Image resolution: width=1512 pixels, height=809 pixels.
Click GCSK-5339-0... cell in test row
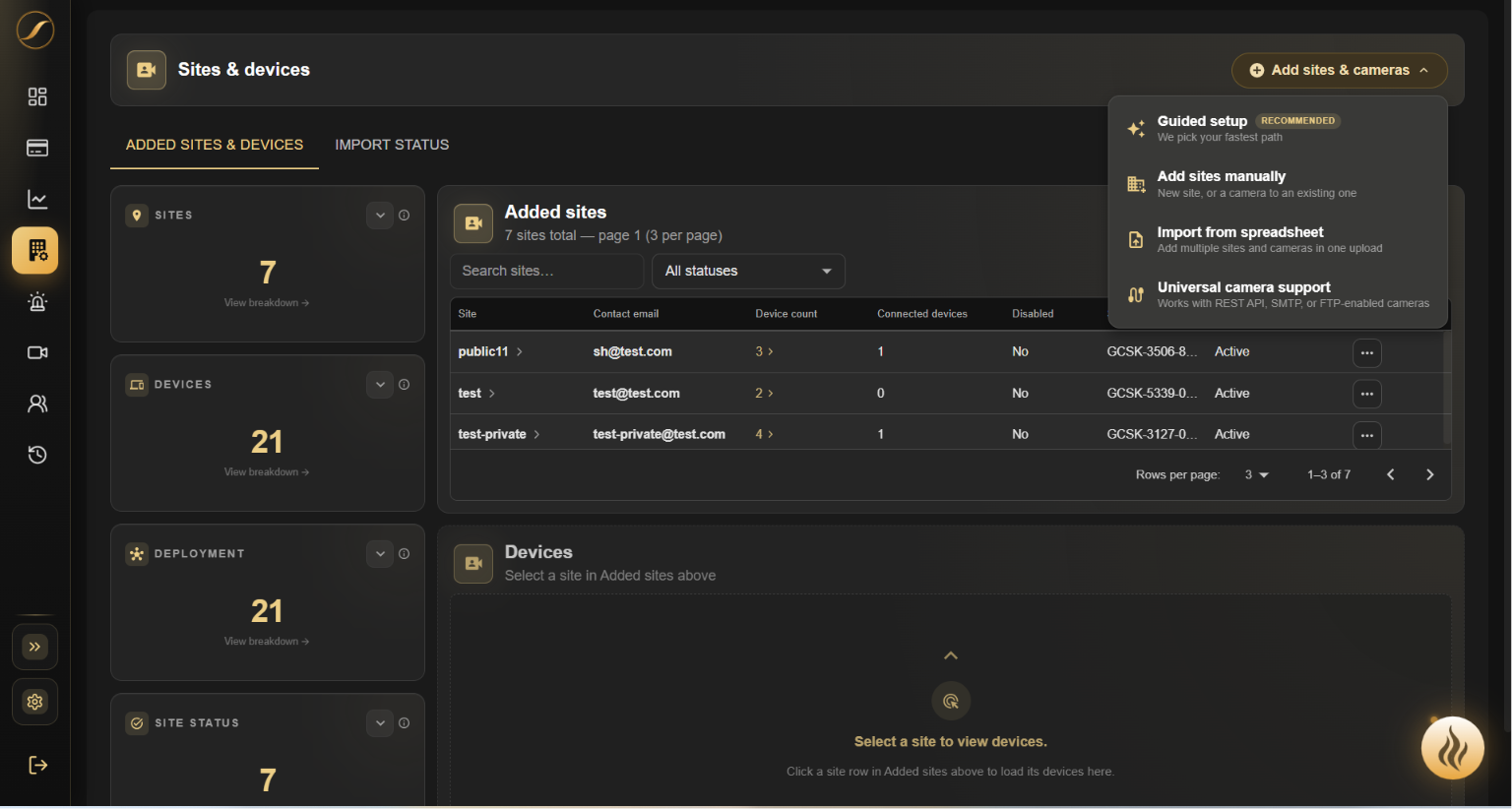click(1152, 393)
